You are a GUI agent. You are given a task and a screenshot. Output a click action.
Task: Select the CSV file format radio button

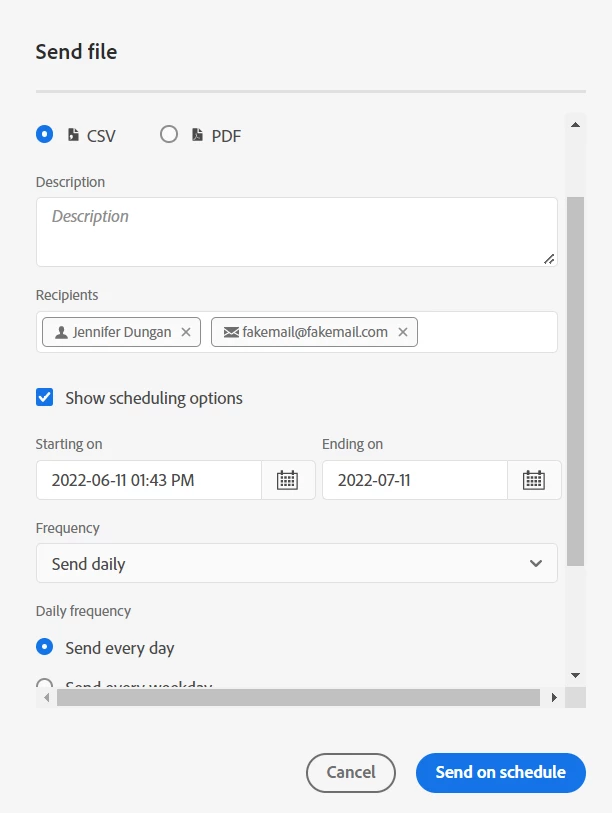pyautogui.click(x=45, y=134)
